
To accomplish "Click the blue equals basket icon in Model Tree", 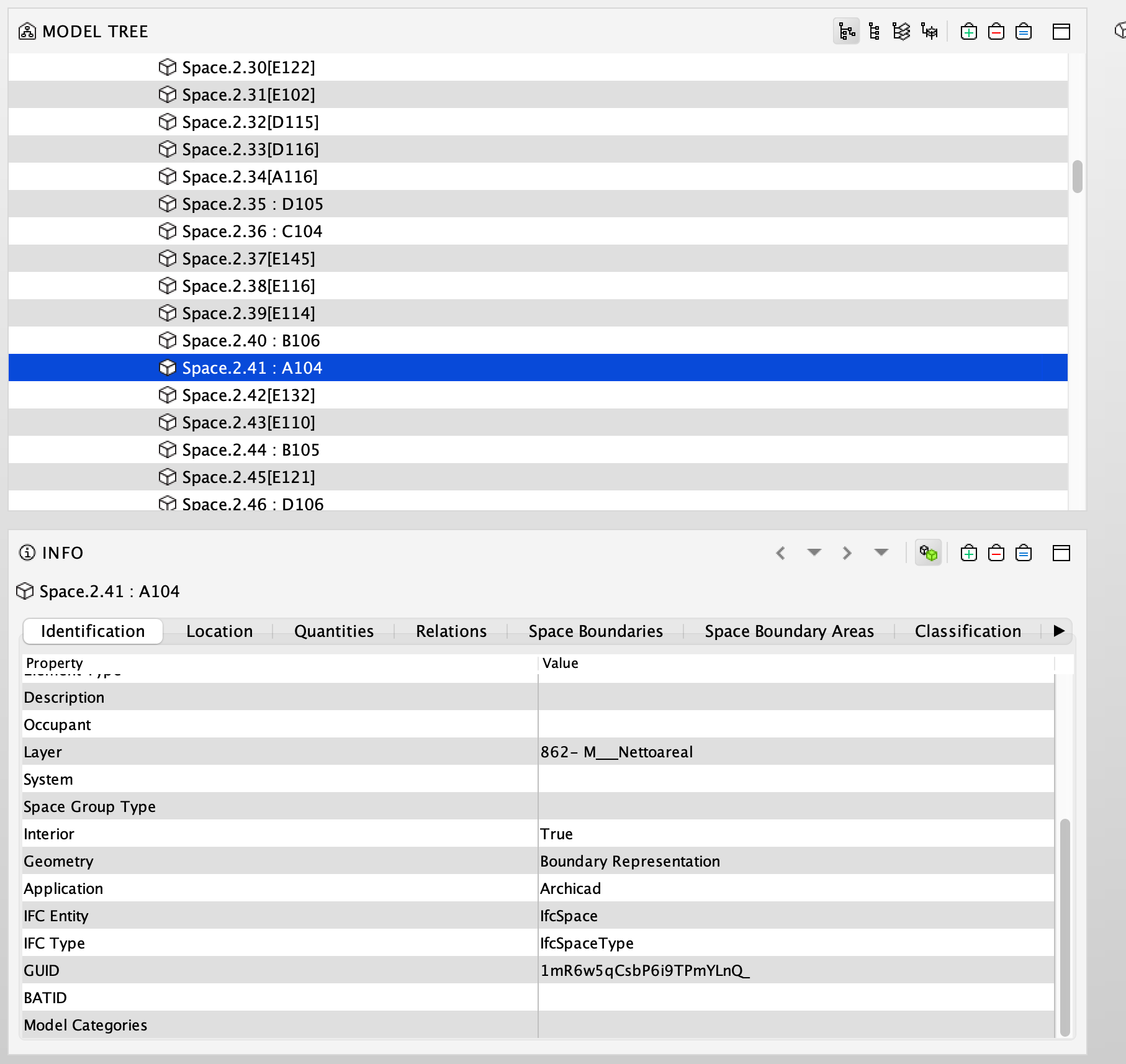I will (x=1023, y=31).
